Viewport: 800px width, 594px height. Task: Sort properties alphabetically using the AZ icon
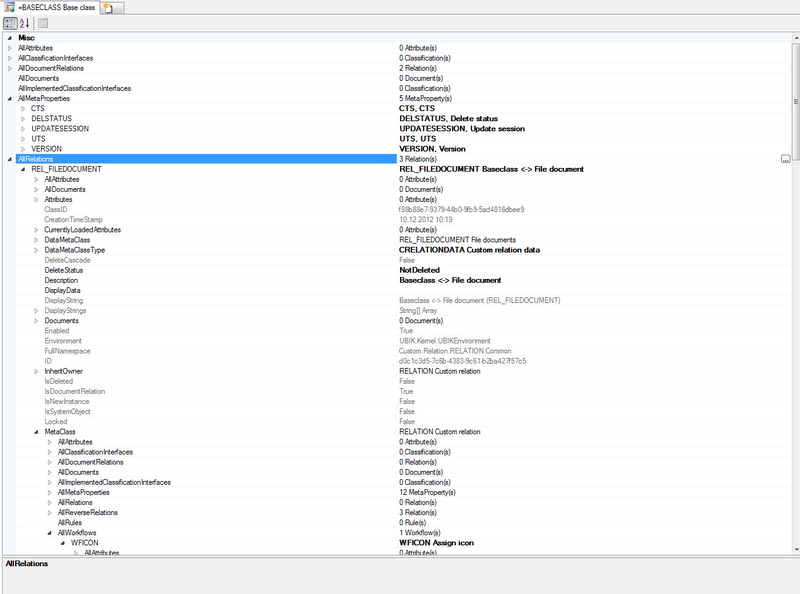click(24, 23)
